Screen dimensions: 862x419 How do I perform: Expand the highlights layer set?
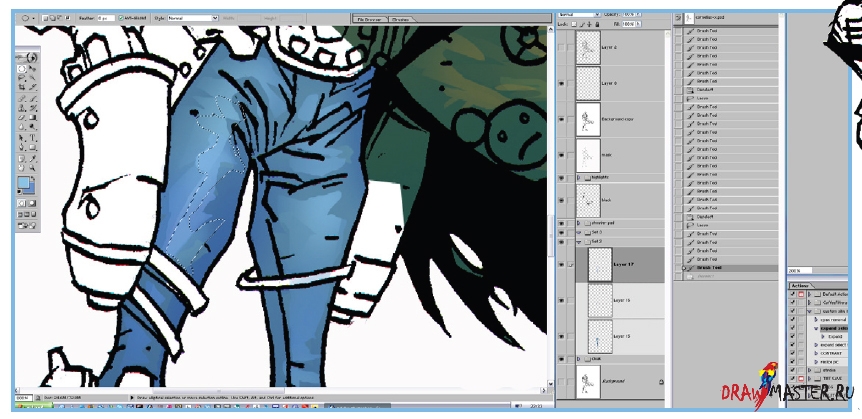click(x=578, y=178)
